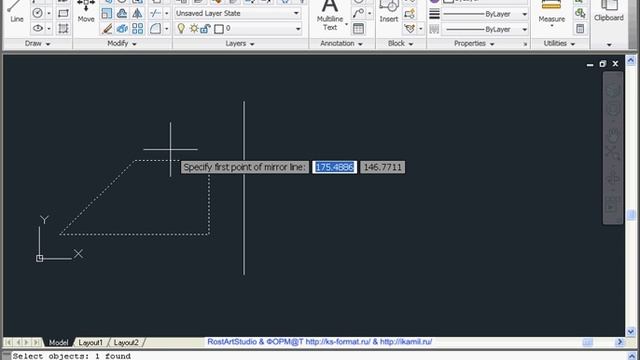Select the Fillet tool icon
This screenshot has width=640, height=360.
pos(155,28)
